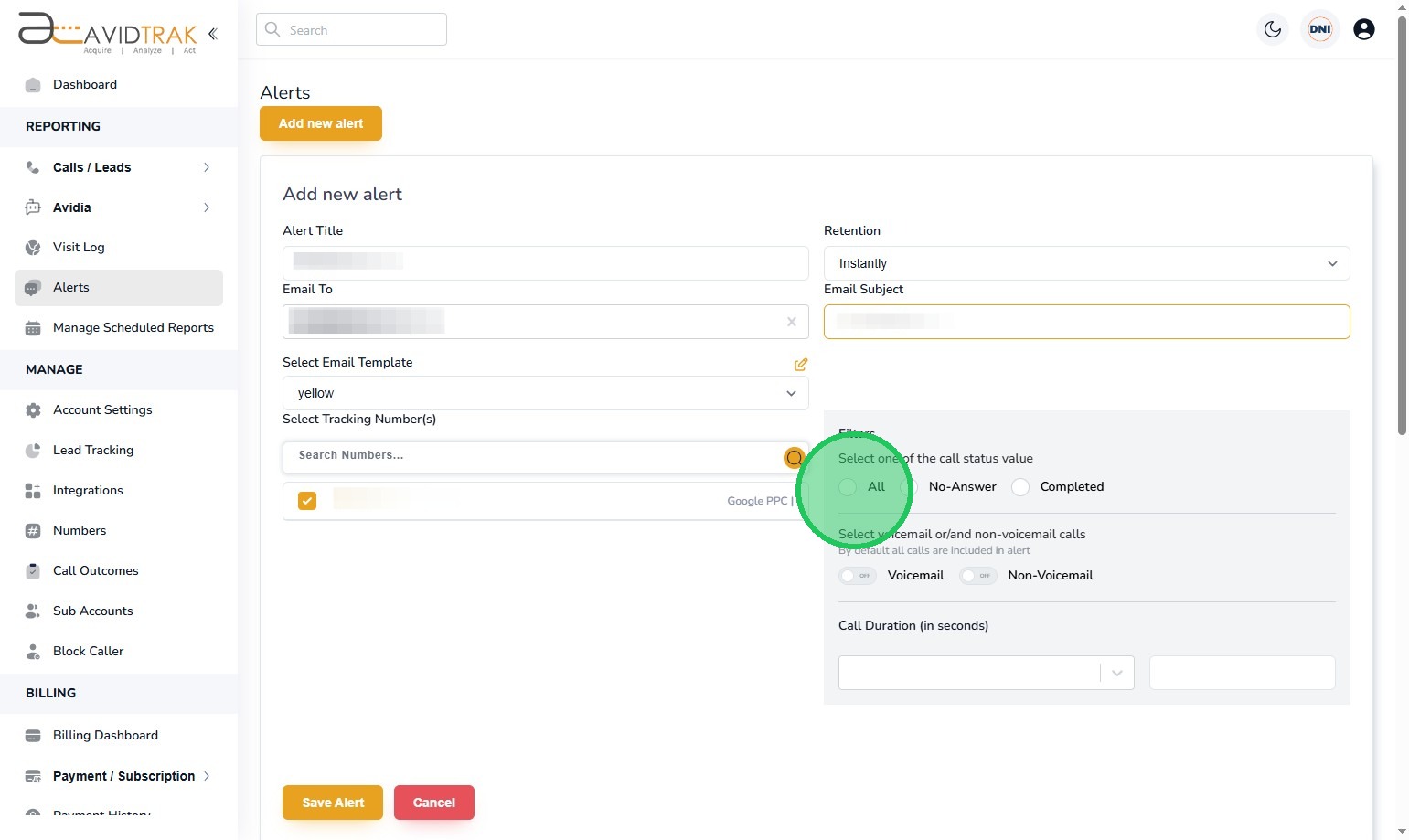This screenshot has width=1409, height=840.
Task: Select the No-Answer call status radio button
Action: coord(909,487)
